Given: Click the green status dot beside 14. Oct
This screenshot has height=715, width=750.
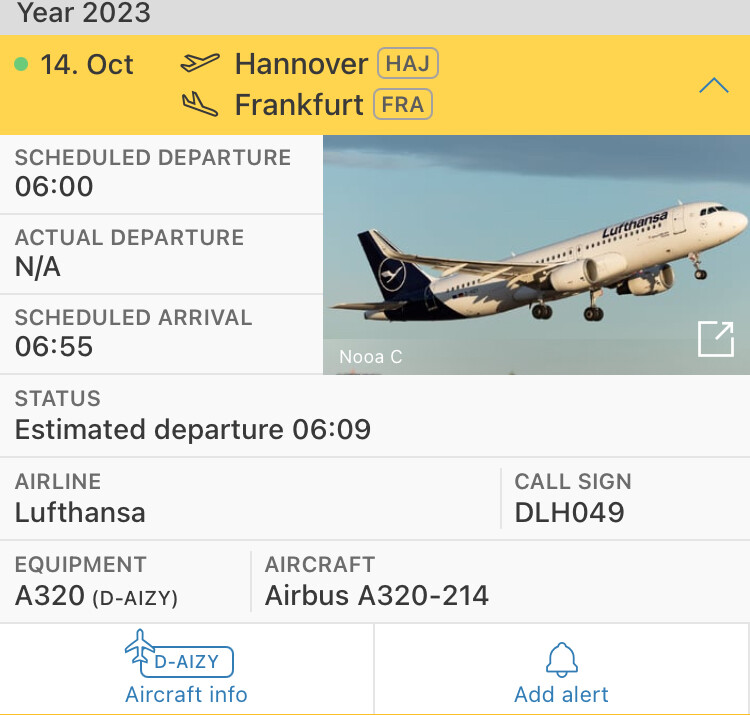Looking at the screenshot, I should pos(21,65).
